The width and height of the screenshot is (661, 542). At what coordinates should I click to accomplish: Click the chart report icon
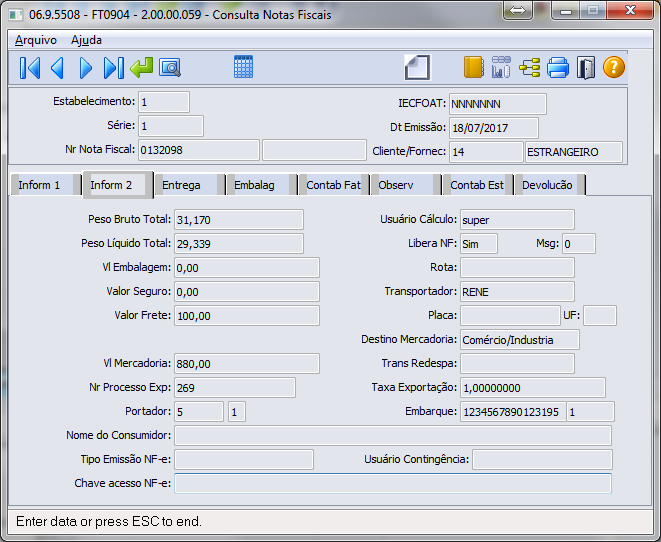coord(501,67)
